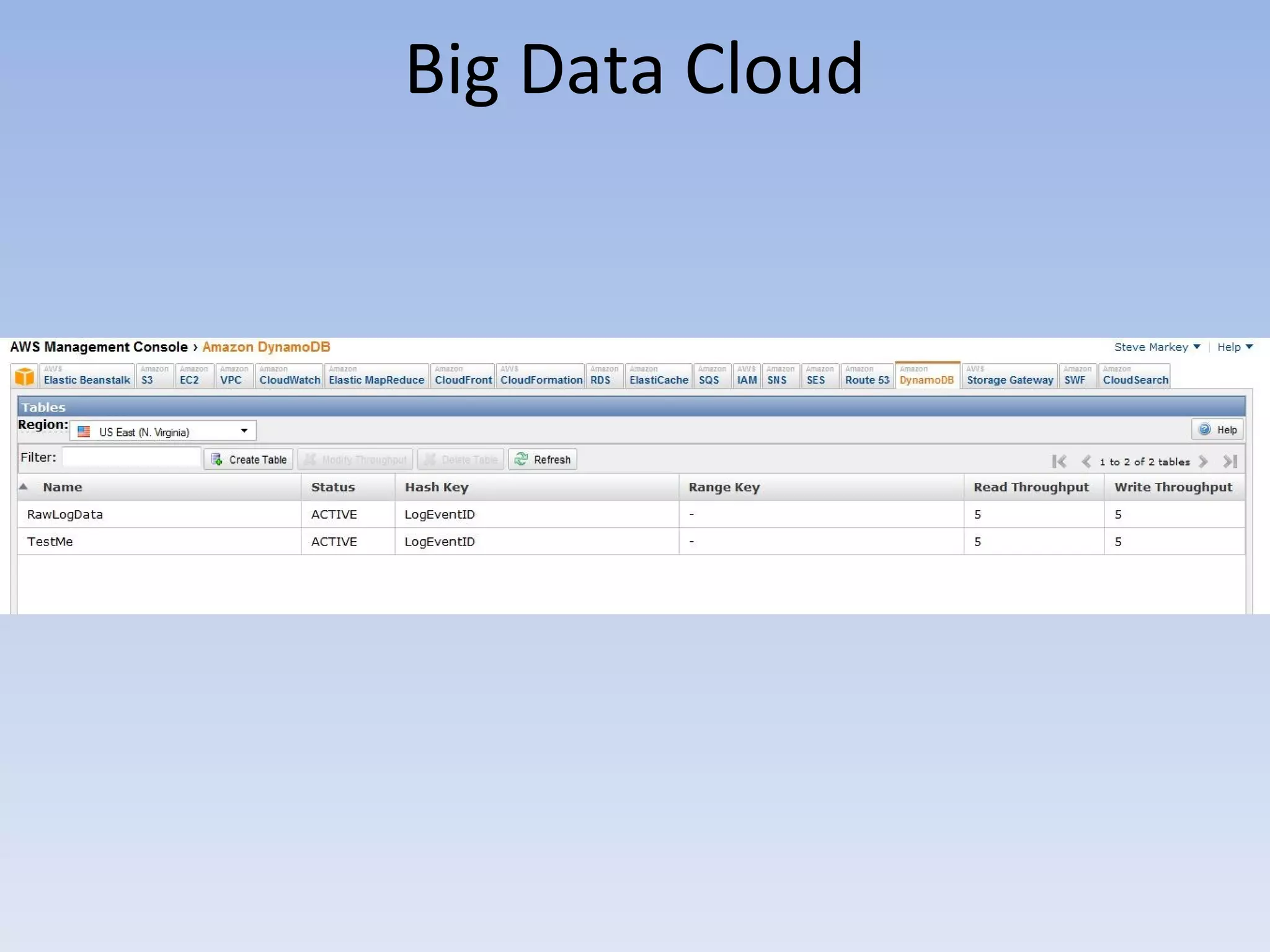The width and height of the screenshot is (1270, 952).
Task: Switch to the SES tab
Action: pos(820,376)
